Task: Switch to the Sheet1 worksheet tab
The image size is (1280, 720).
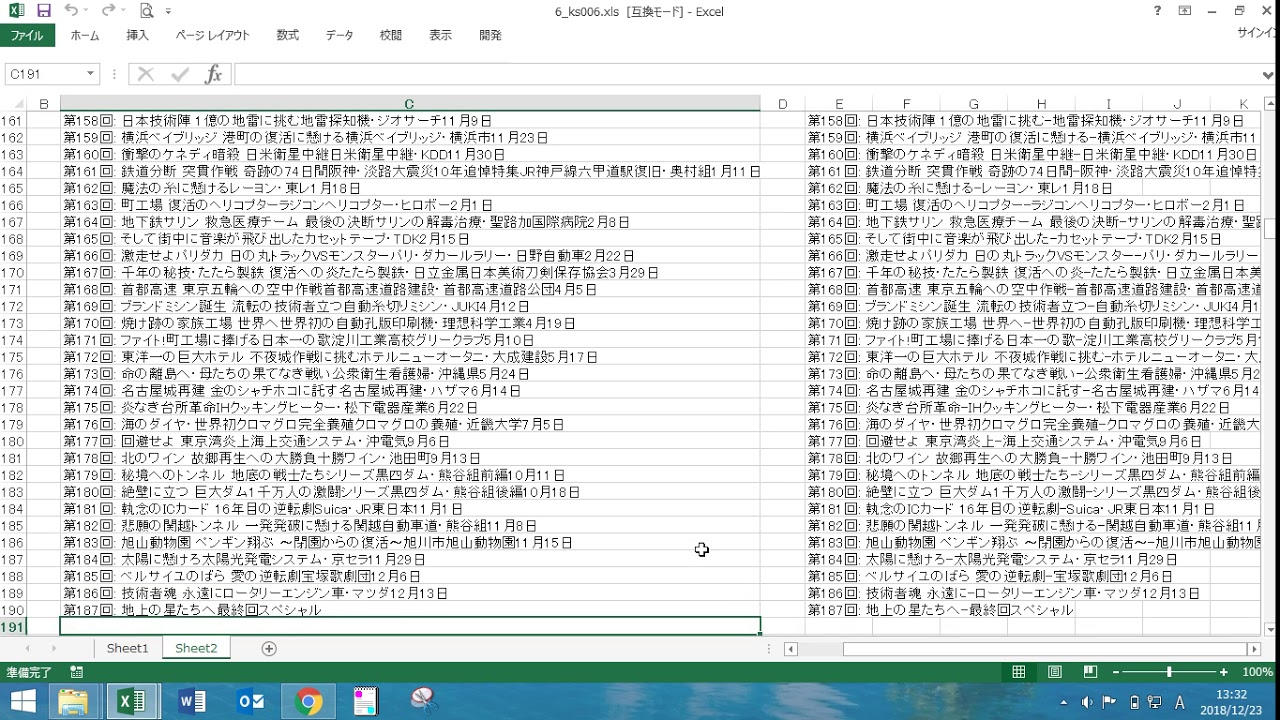Action: (x=127, y=648)
